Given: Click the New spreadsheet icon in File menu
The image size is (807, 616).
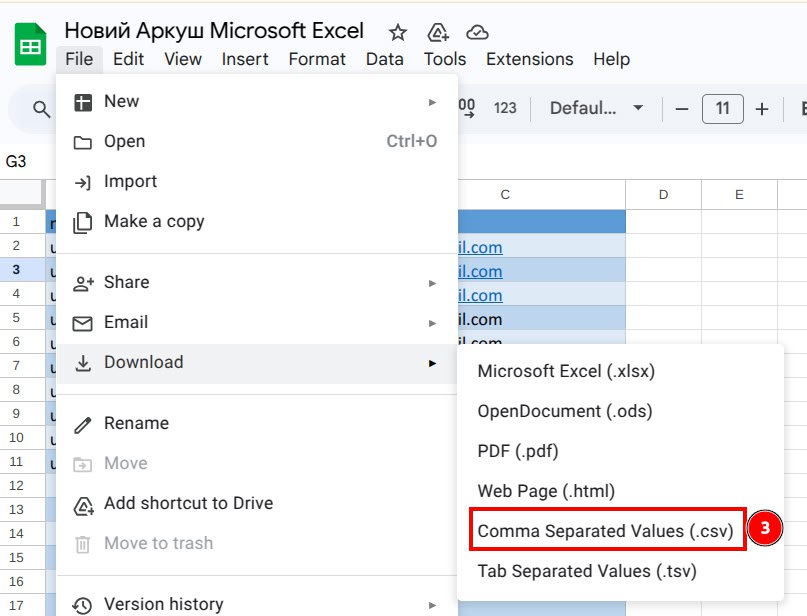Looking at the screenshot, I should tap(83, 102).
